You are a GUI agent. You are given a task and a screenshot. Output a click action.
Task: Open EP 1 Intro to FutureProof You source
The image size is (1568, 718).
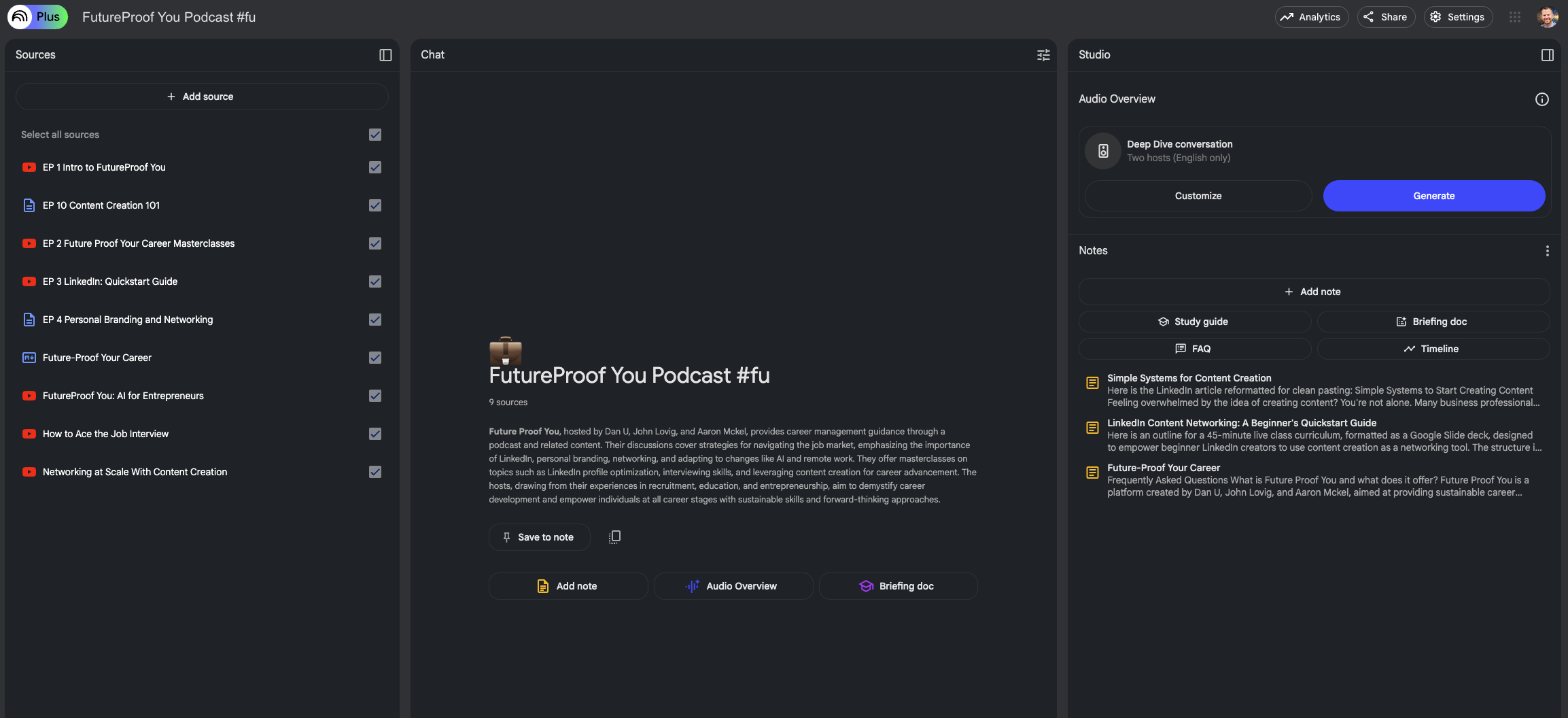104,167
